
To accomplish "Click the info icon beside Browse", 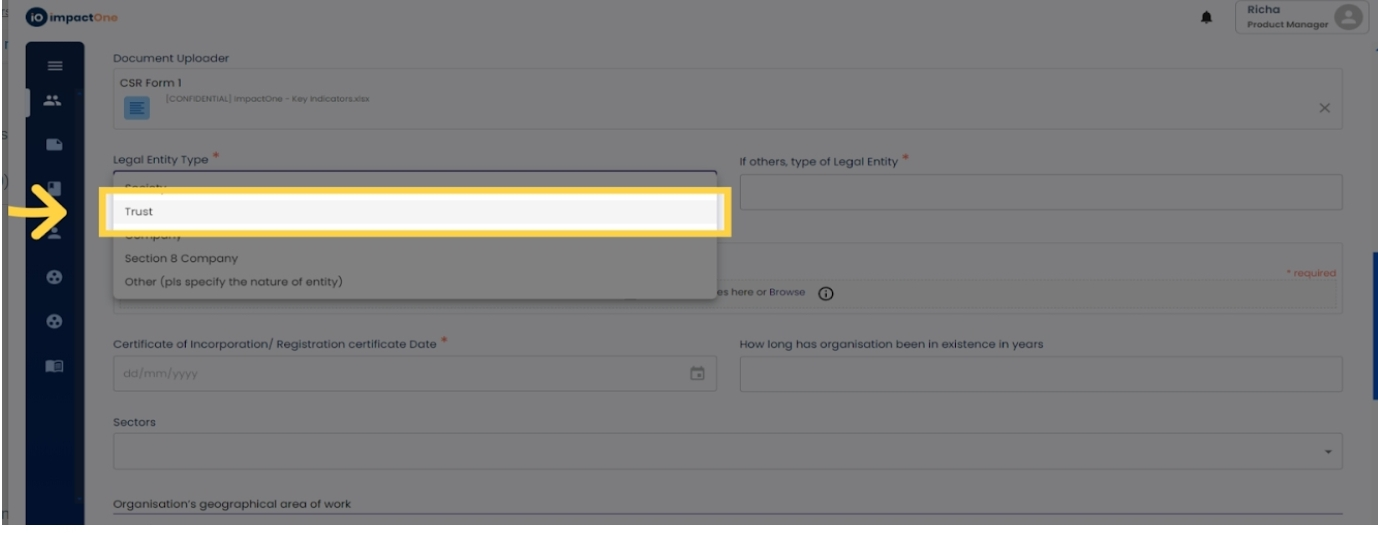I will coord(827,294).
